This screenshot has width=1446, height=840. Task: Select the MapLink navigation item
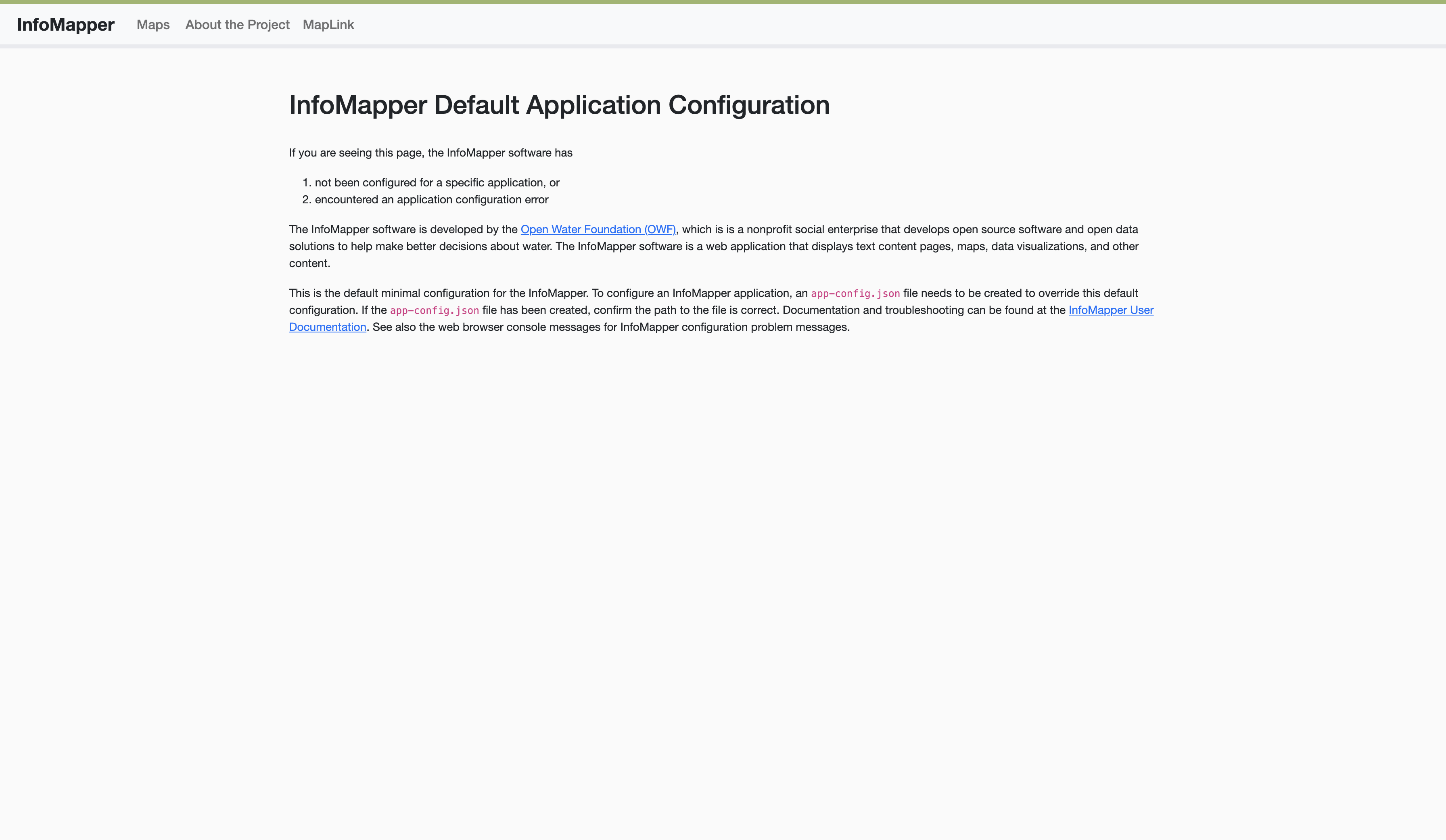(328, 25)
